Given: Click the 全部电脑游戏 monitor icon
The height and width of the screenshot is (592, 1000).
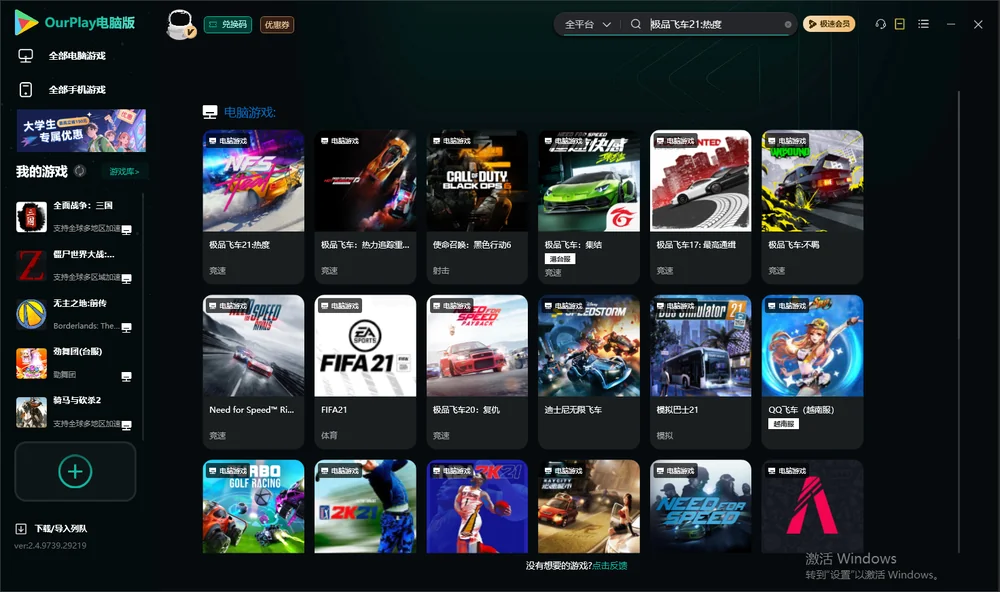Looking at the screenshot, I should [26, 56].
